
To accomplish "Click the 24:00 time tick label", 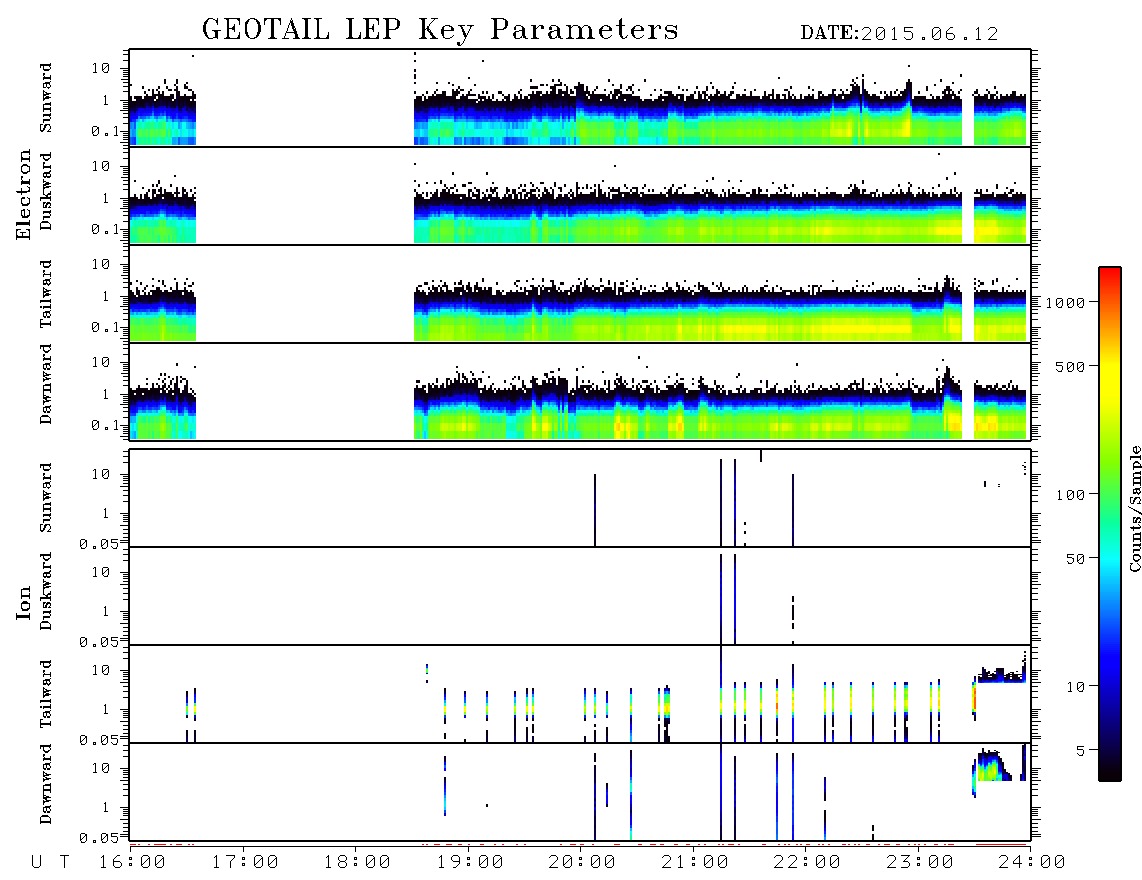I will click(1032, 863).
